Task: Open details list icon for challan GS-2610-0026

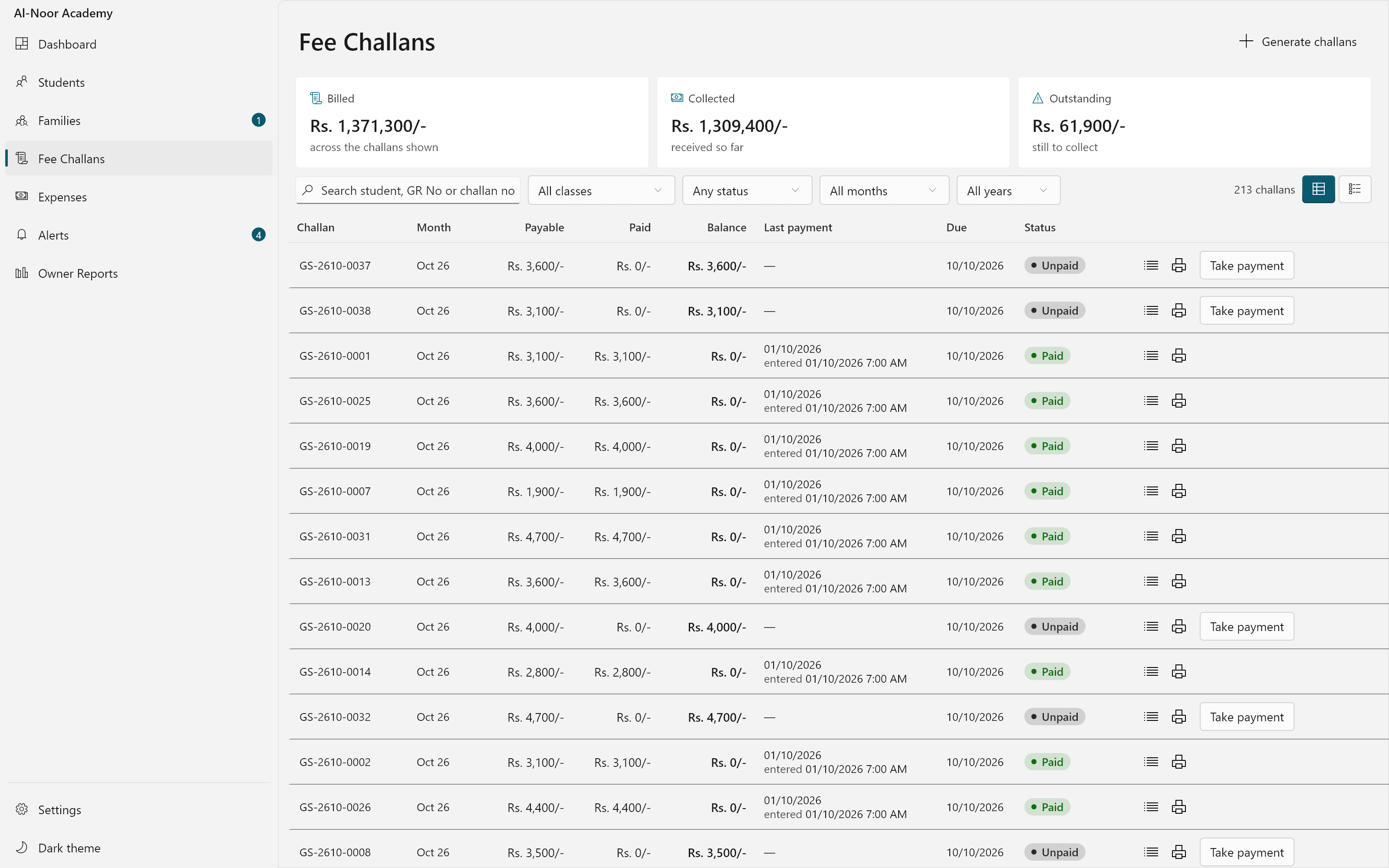Action: pos(1151,807)
